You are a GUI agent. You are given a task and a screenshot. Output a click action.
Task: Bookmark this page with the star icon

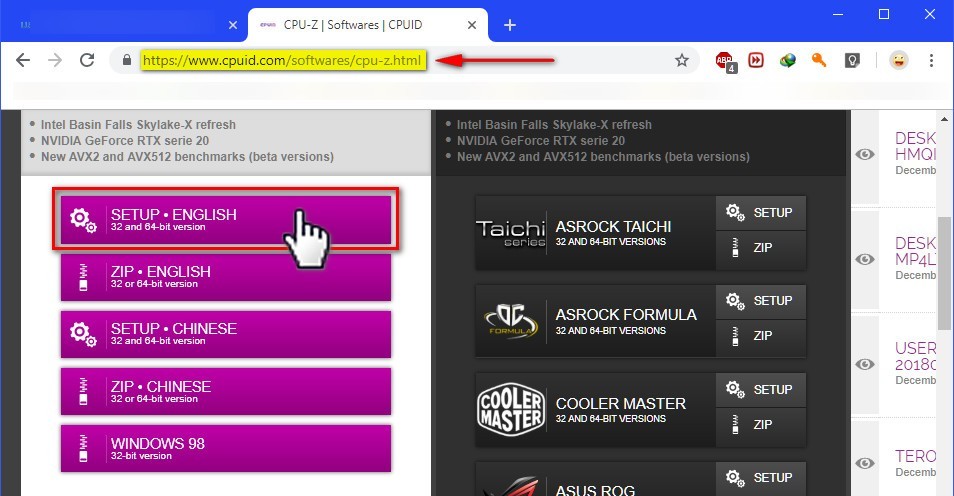point(681,60)
